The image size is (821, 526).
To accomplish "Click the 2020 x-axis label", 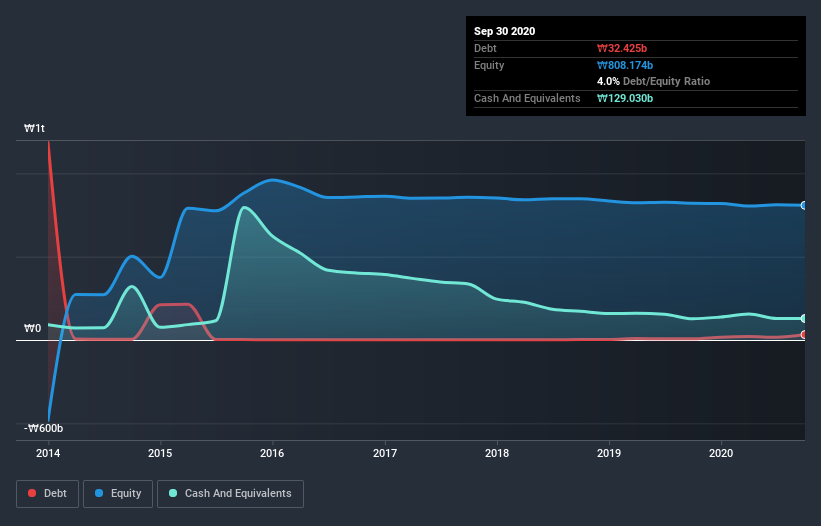I will (x=721, y=453).
